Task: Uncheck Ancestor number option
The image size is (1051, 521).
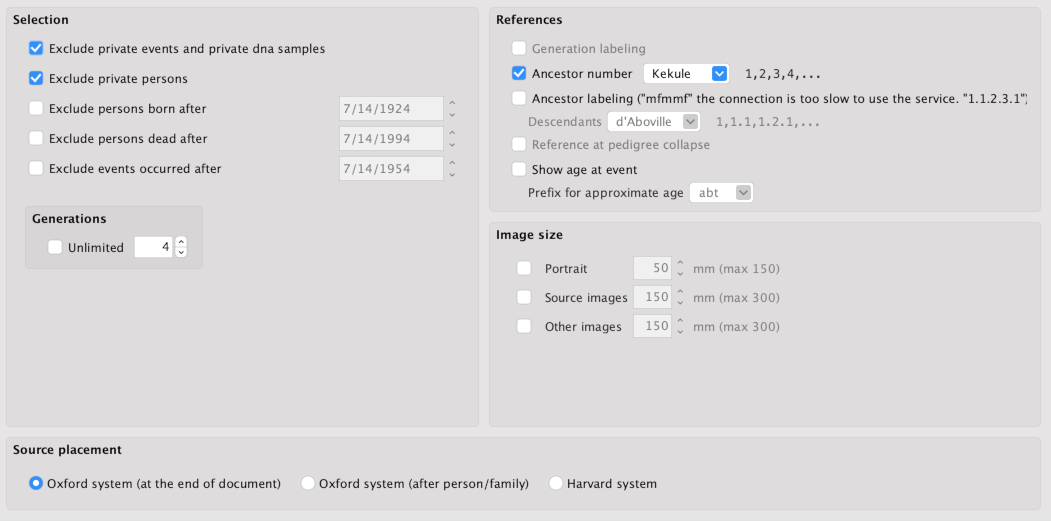Action: point(518,73)
